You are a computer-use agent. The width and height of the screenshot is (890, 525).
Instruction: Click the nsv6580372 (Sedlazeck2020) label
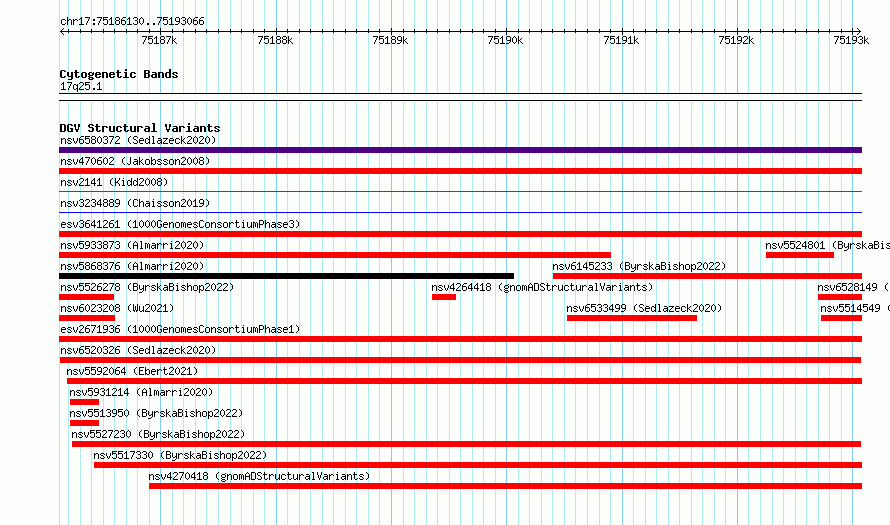click(138, 140)
